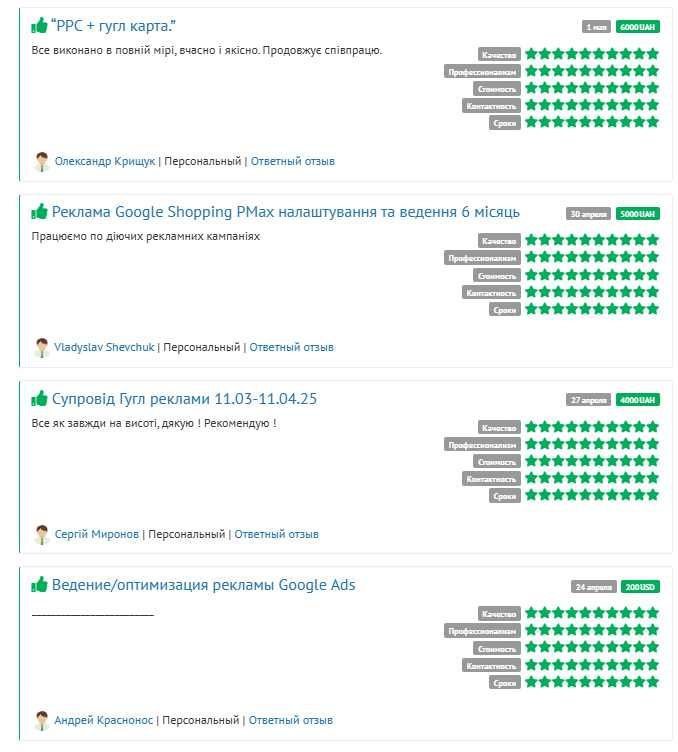This screenshot has width=678, height=752.
Task: Click the 30 апреля date badge
Action: pos(588,214)
